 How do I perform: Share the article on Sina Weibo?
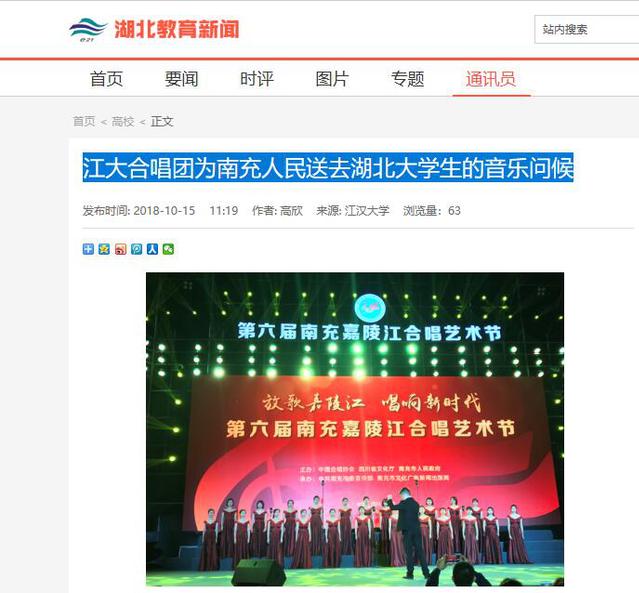coord(120,249)
